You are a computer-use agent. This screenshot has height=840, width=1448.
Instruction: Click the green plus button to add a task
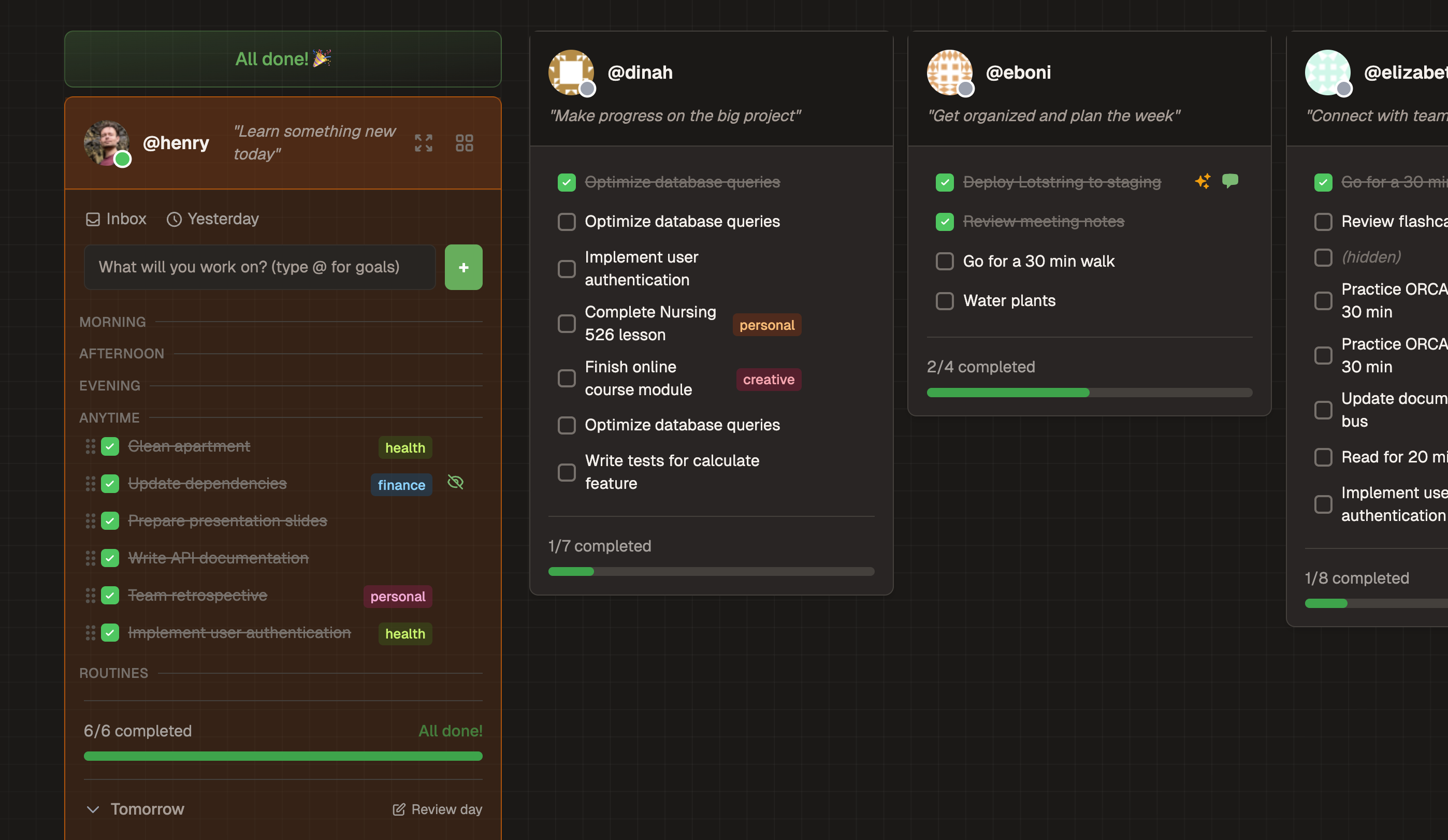point(463,267)
